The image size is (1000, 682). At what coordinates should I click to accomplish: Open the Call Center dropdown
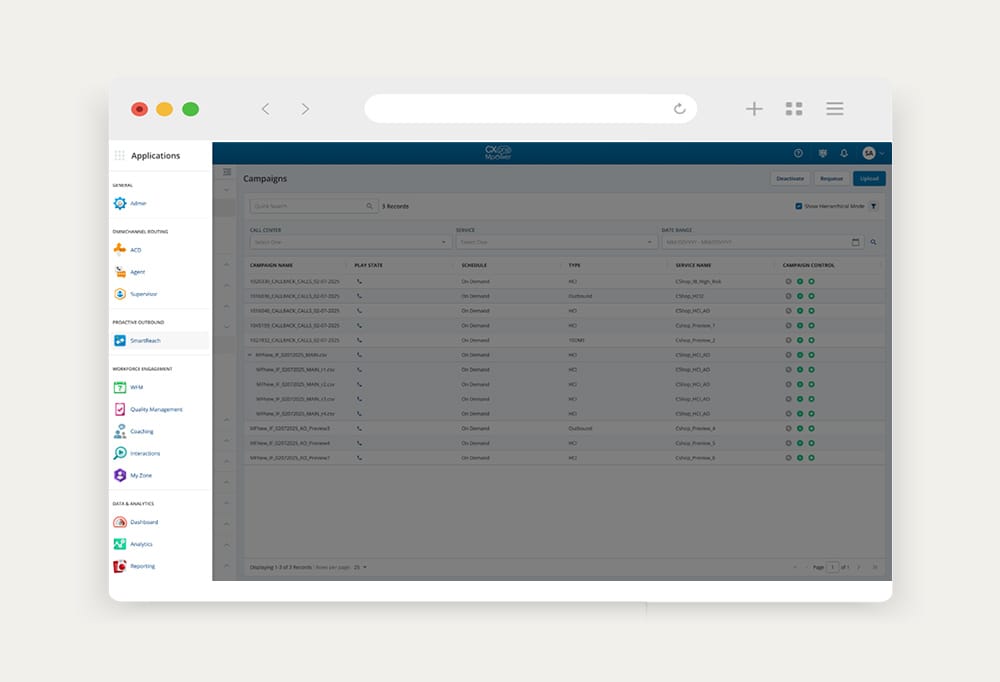coord(349,242)
